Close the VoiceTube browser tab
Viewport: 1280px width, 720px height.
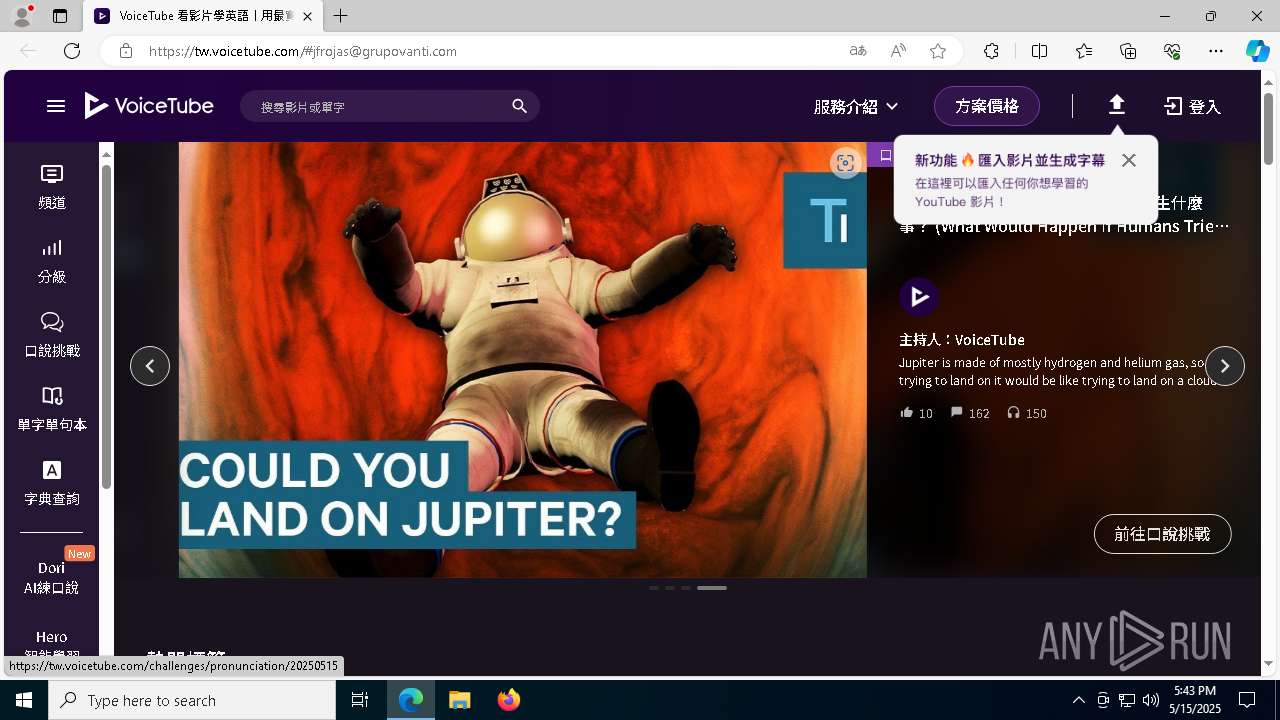coord(307,16)
